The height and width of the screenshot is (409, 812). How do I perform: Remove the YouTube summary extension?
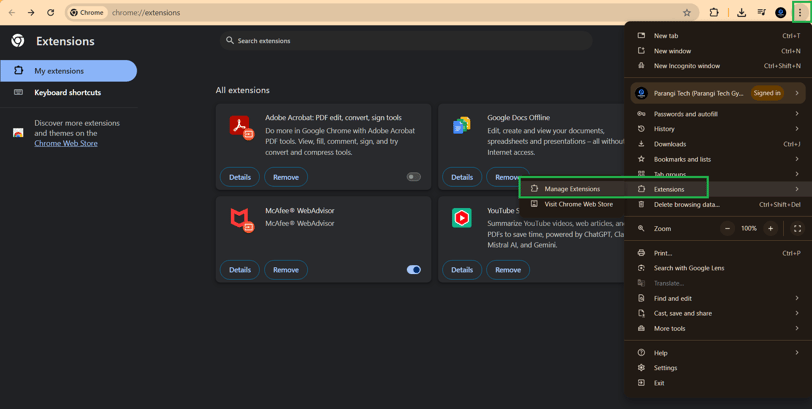(x=508, y=270)
